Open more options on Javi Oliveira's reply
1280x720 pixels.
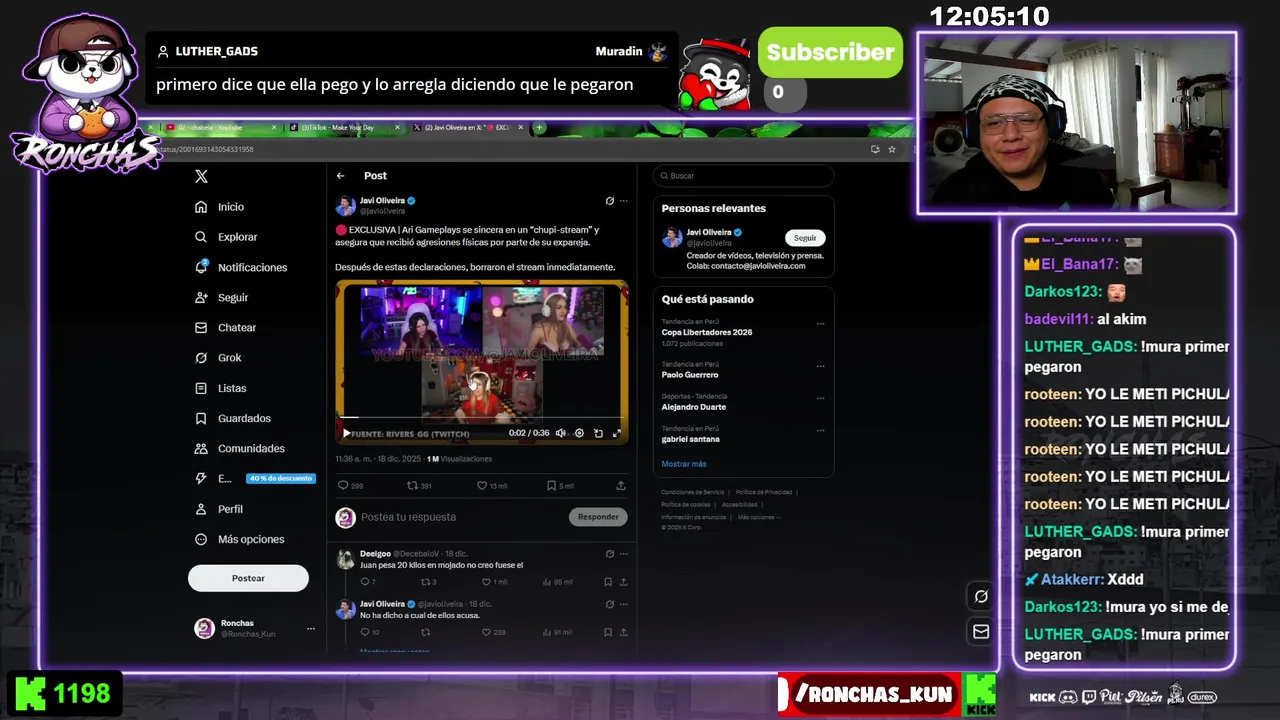click(x=623, y=604)
